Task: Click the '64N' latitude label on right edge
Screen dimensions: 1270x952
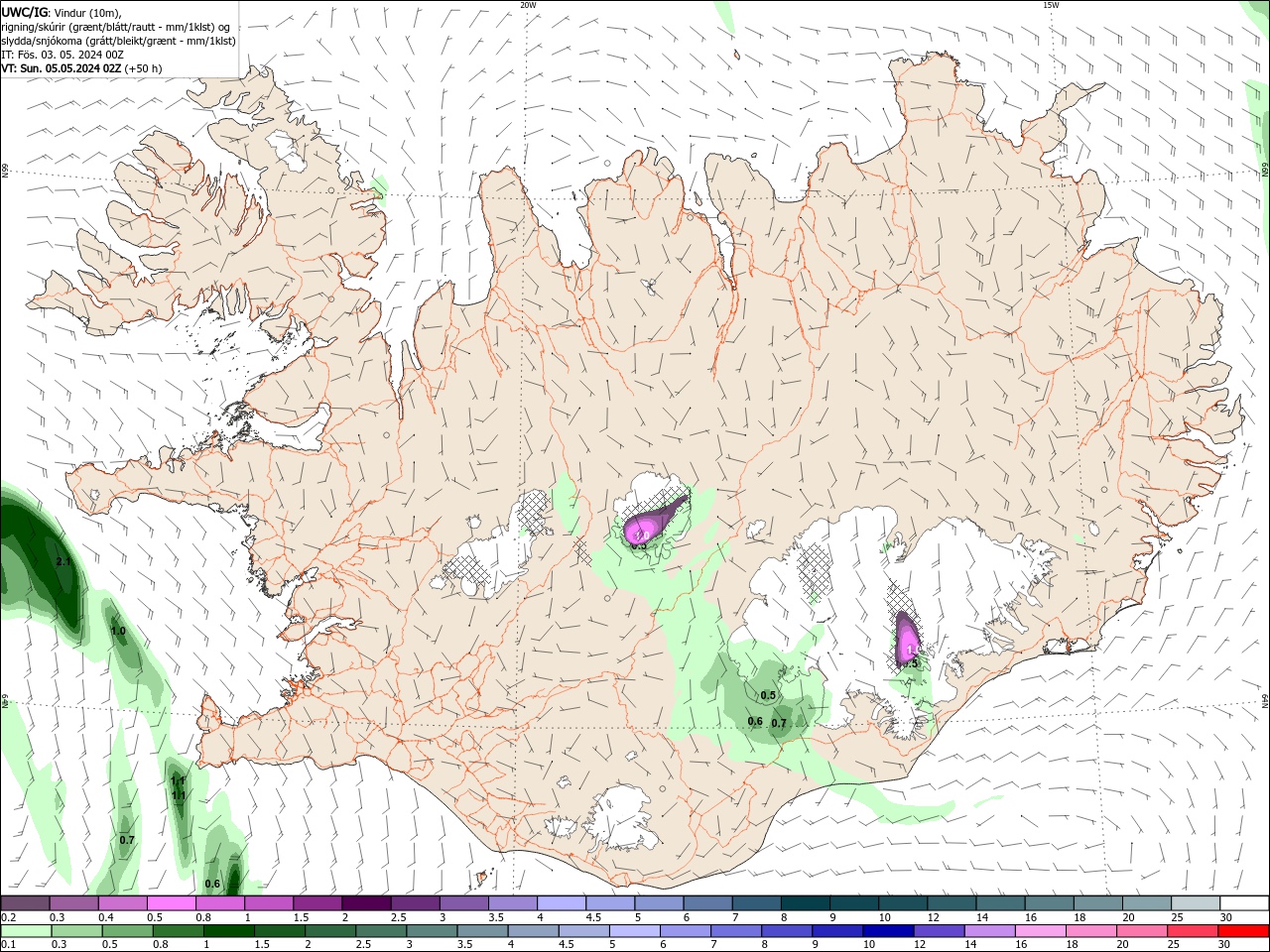Action: click(1265, 699)
